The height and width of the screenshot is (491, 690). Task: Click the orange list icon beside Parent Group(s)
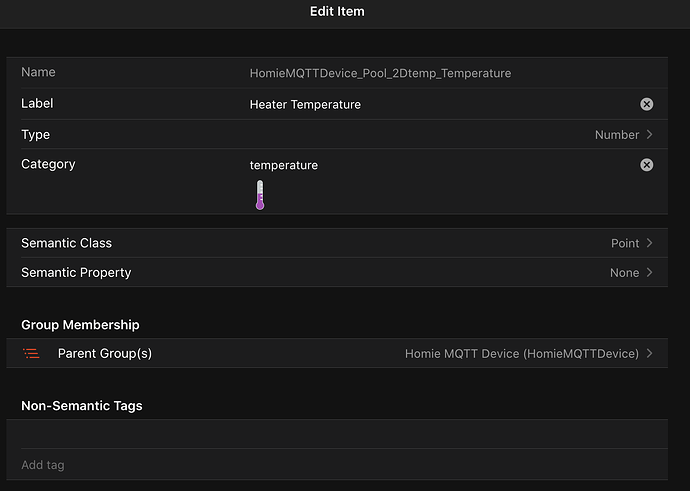pyautogui.click(x=31, y=353)
